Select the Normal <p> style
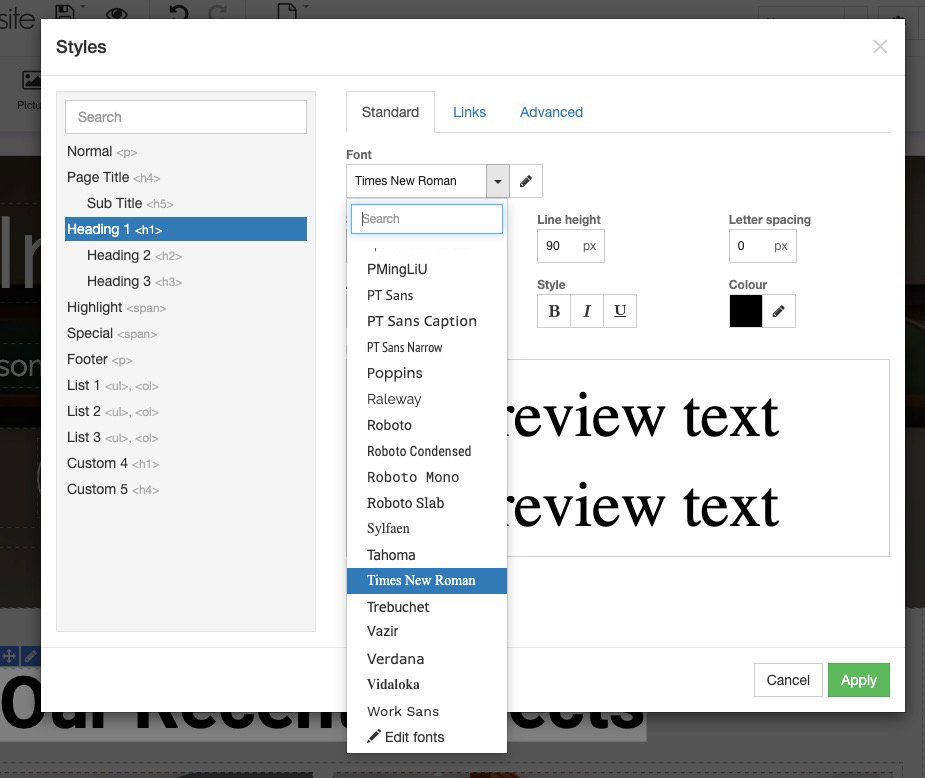Screen dimensions: 925x778 [x=186, y=152]
